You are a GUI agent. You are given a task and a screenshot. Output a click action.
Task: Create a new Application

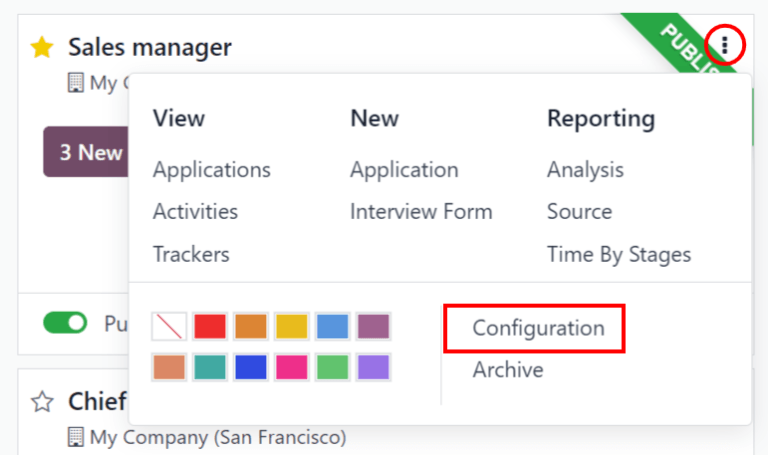coord(404,170)
